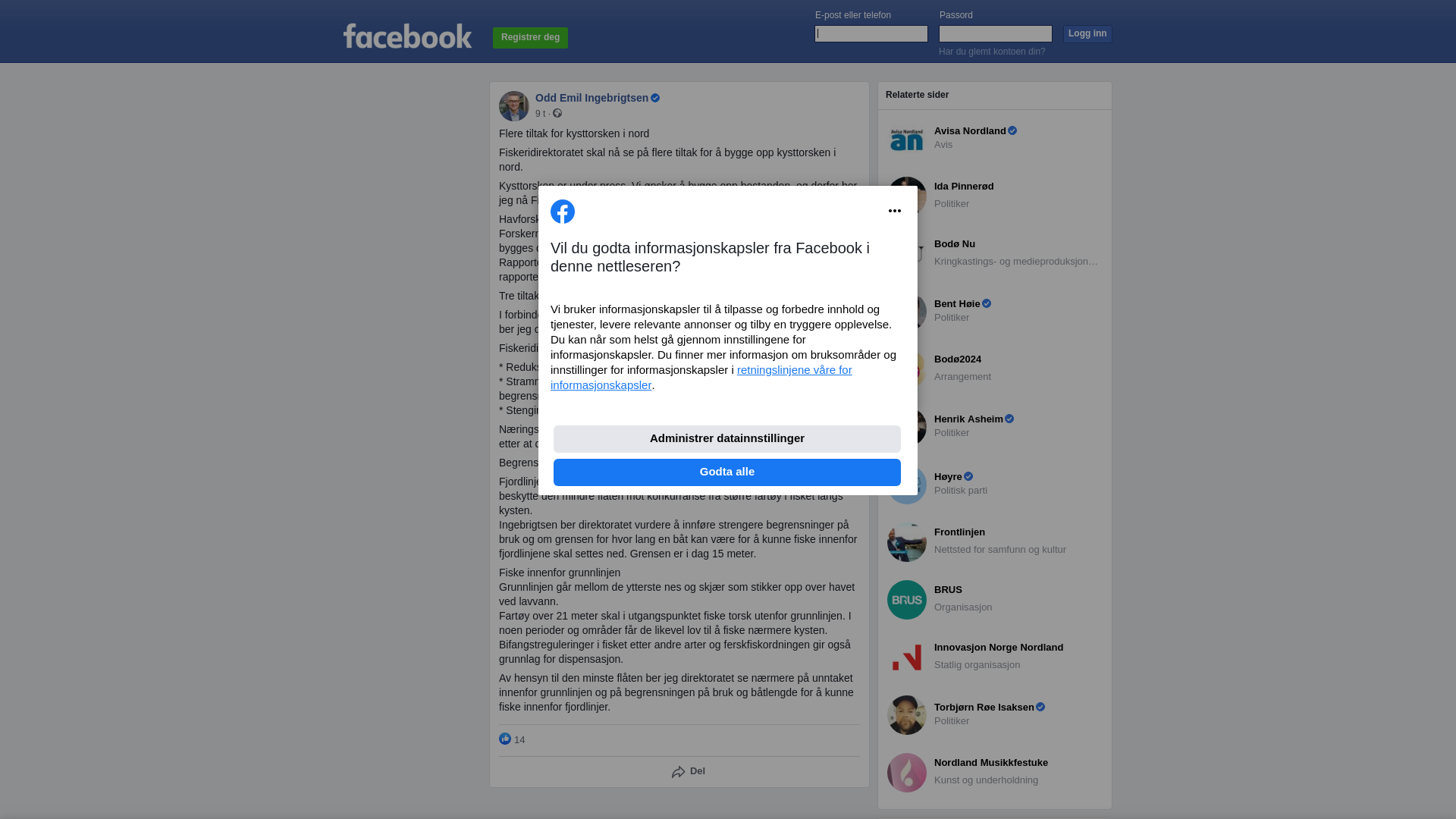This screenshot has width=1456, height=819.
Task: Open Odd Emil Ingebrigtsen profile picture
Action: click(x=514, y=106)
